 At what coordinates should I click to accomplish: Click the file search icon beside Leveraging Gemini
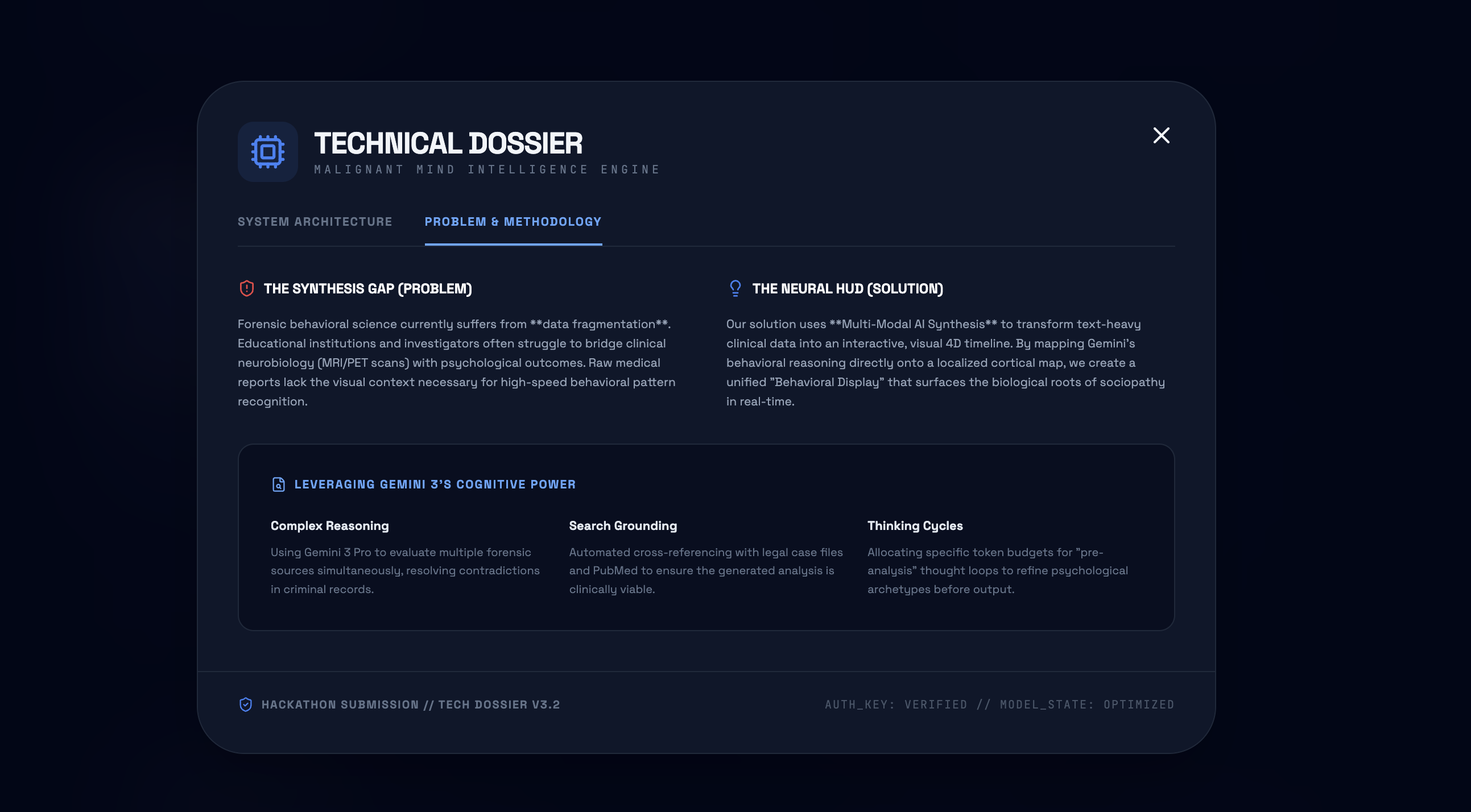(x=279, y=484)
